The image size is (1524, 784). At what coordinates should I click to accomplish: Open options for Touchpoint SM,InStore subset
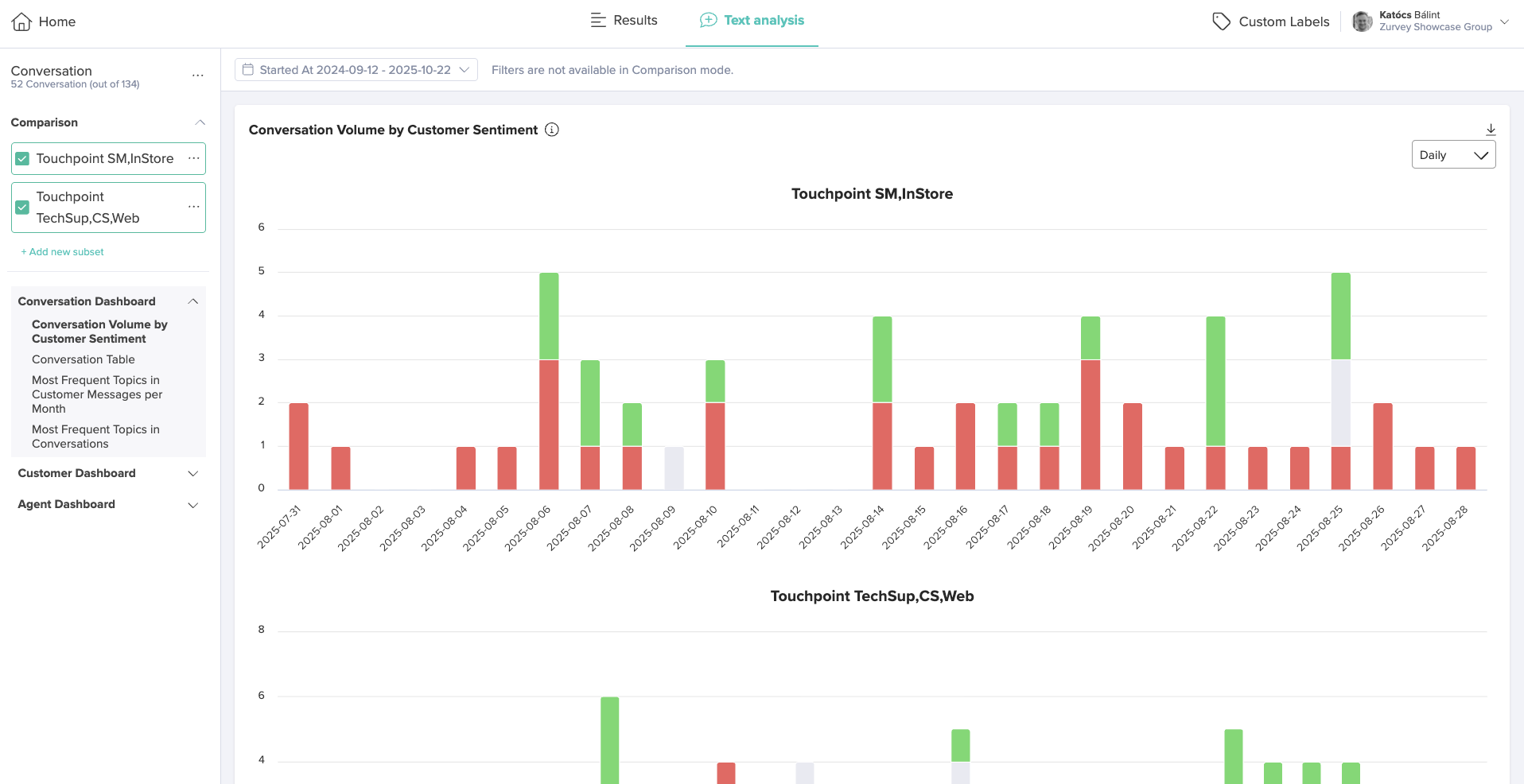[193, 158]
